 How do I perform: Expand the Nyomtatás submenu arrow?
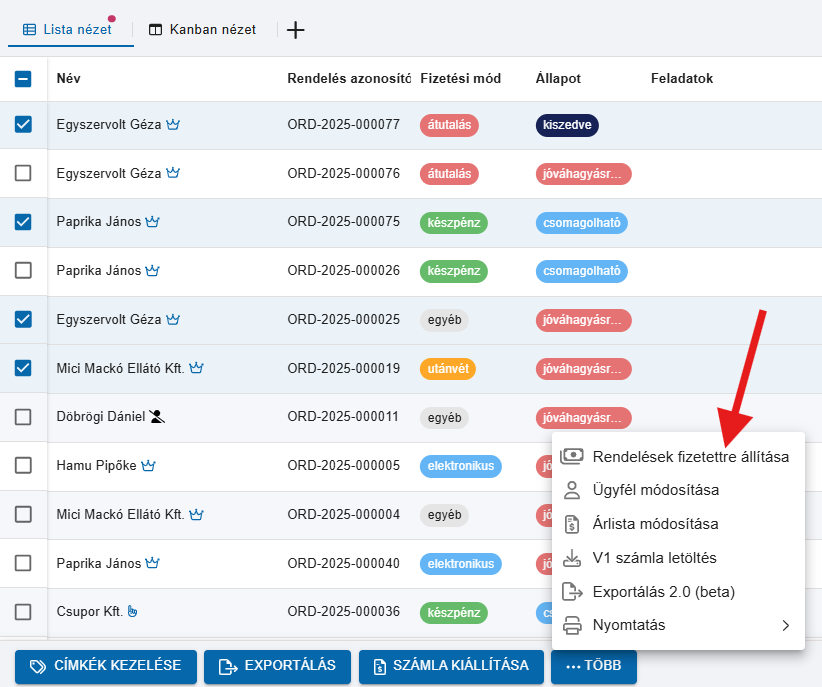click(785, 626)
